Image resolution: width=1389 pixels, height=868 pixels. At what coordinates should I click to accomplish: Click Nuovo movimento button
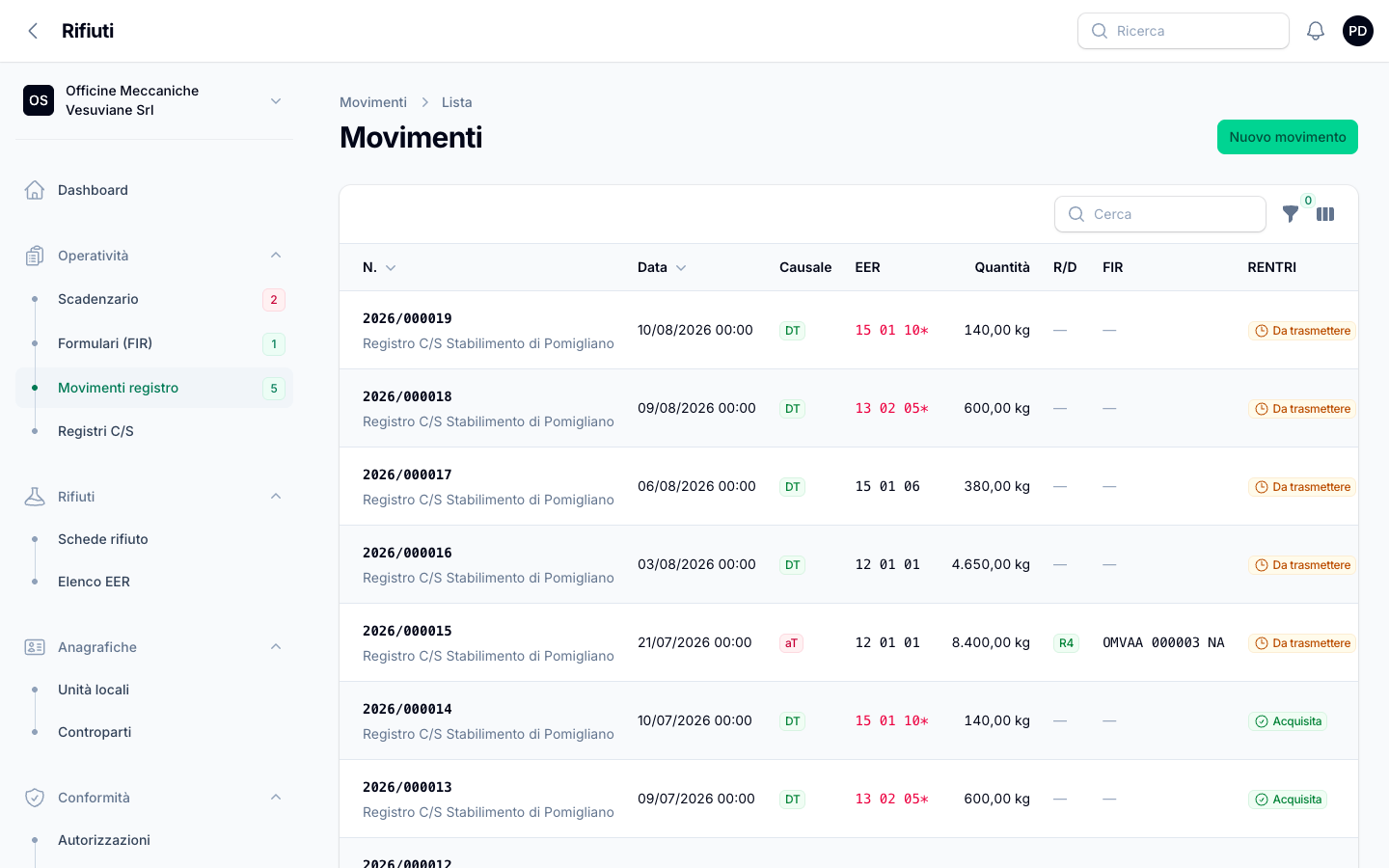pyautogui.click(x=1288, y=137)
